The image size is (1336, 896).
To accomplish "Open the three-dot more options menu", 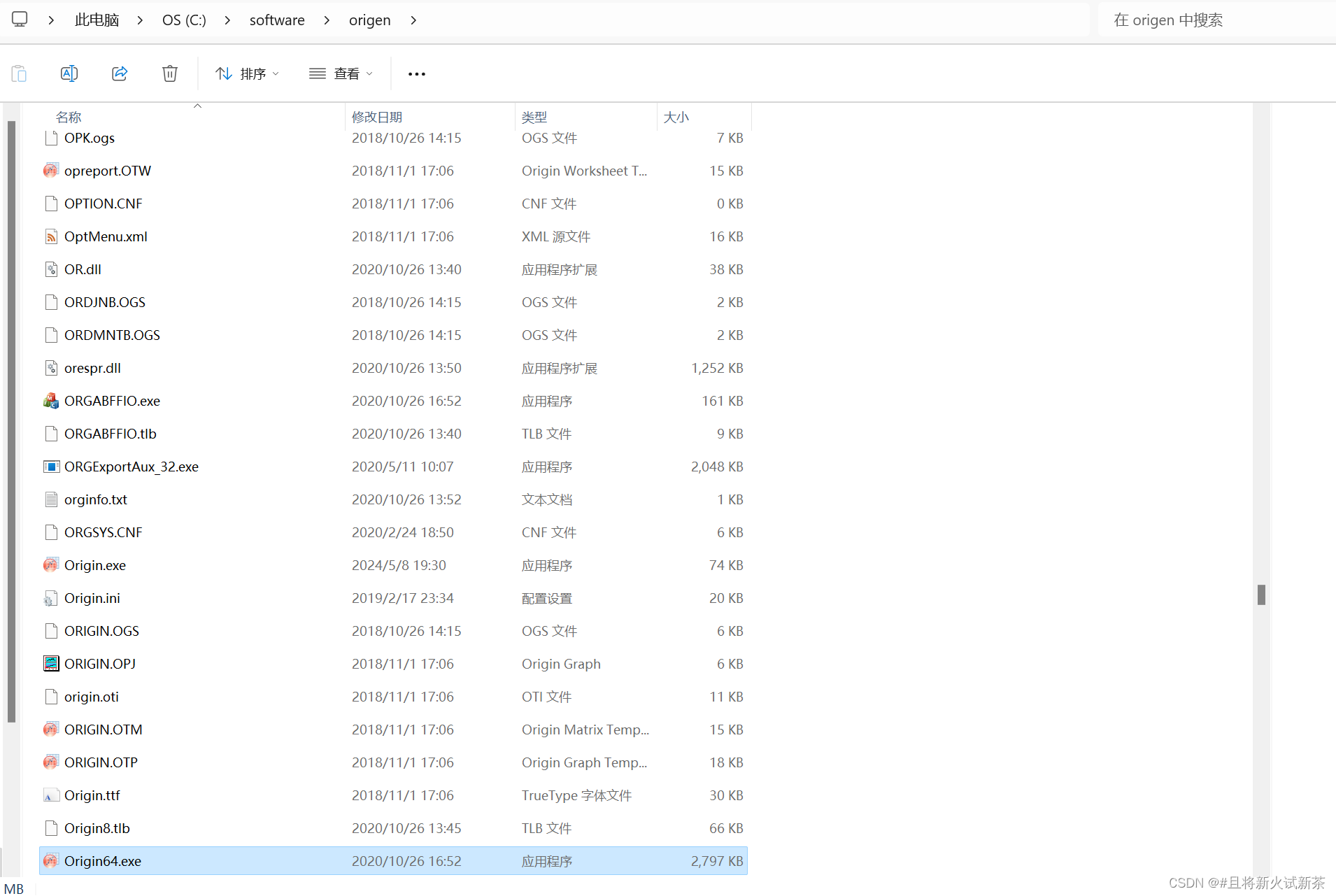I will pyautogui.click(x=417, y=73).
